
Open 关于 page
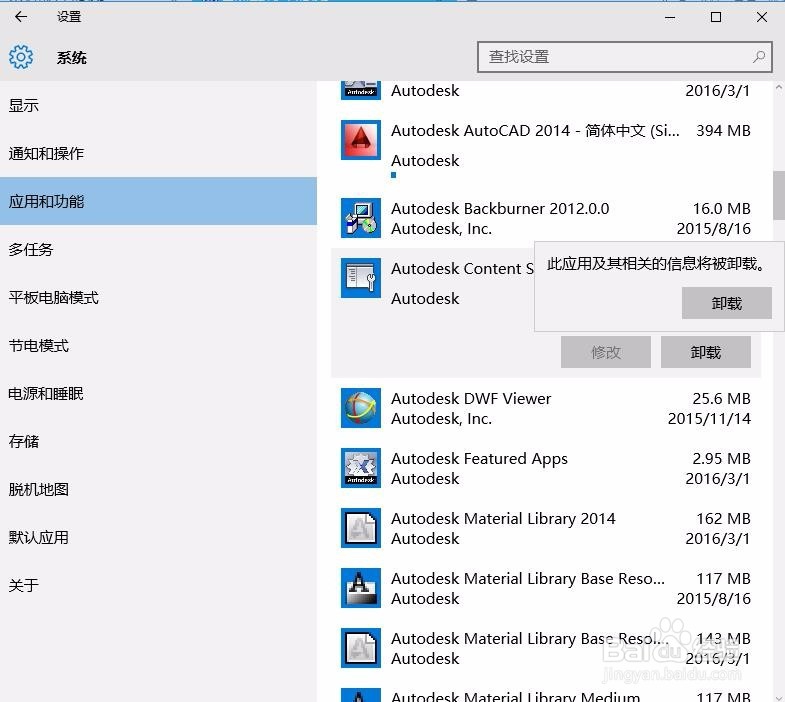click(158, 585)
